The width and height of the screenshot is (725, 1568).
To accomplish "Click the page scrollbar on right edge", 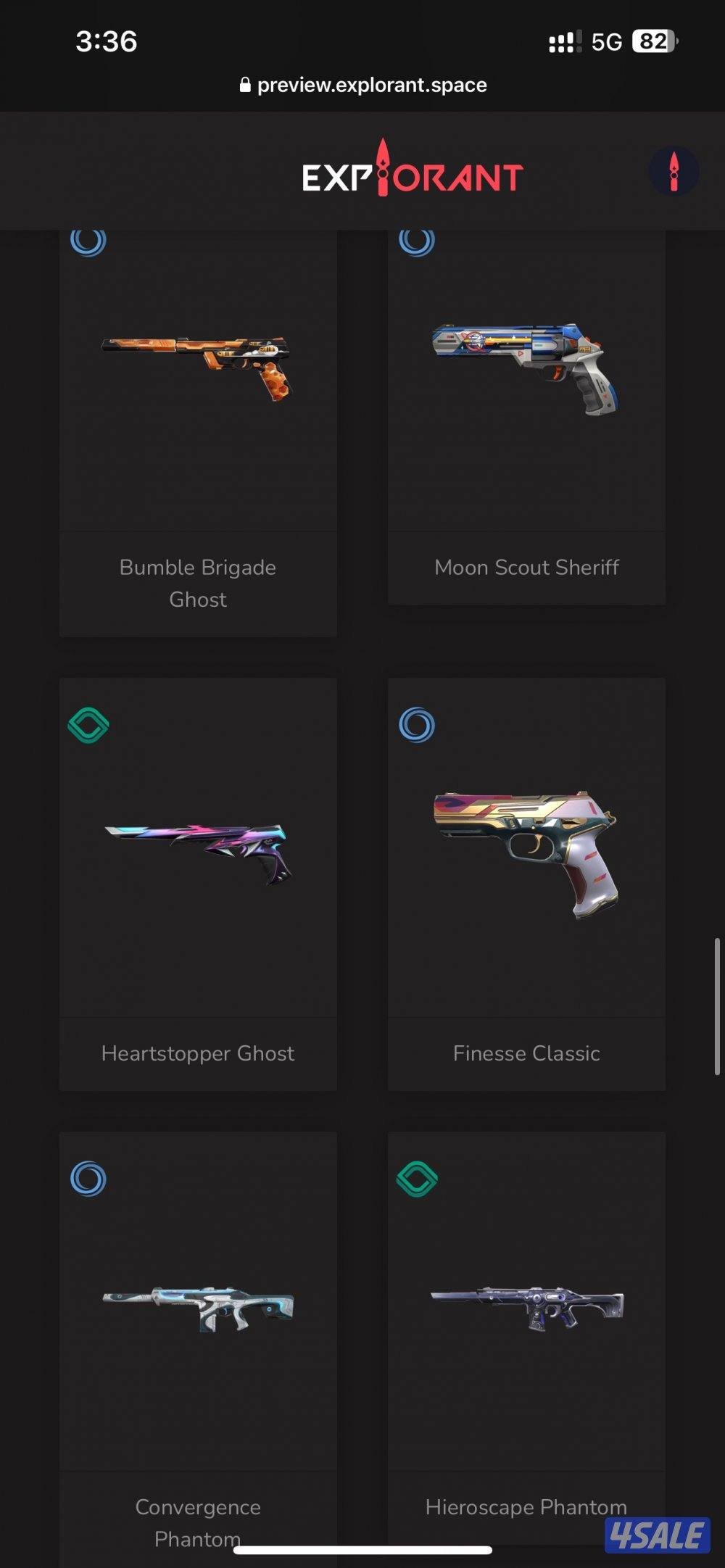I will pyautogui.click(x=717, y=1006).
